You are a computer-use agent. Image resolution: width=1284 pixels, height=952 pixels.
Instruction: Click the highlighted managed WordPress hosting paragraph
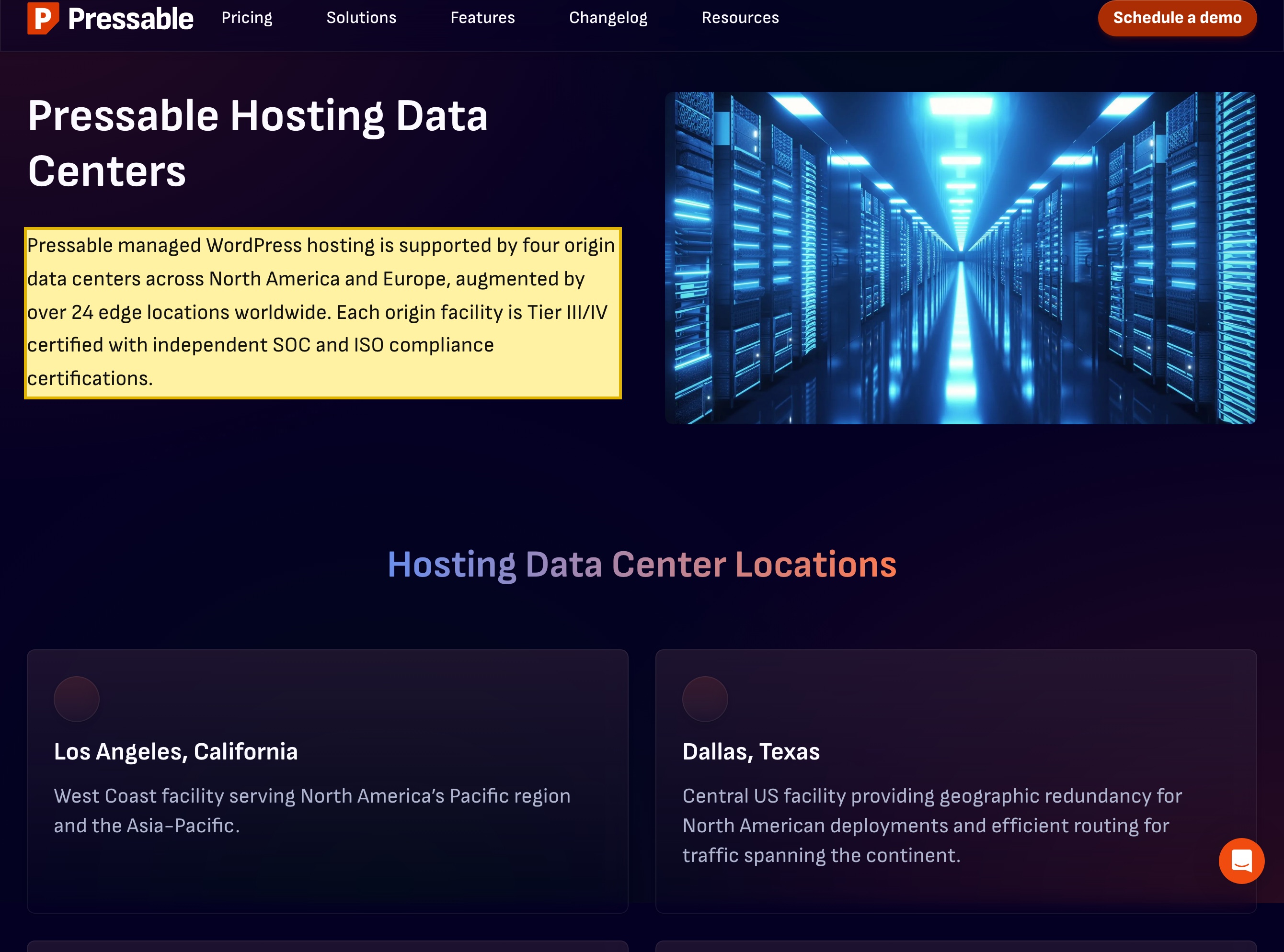[323, 312]
